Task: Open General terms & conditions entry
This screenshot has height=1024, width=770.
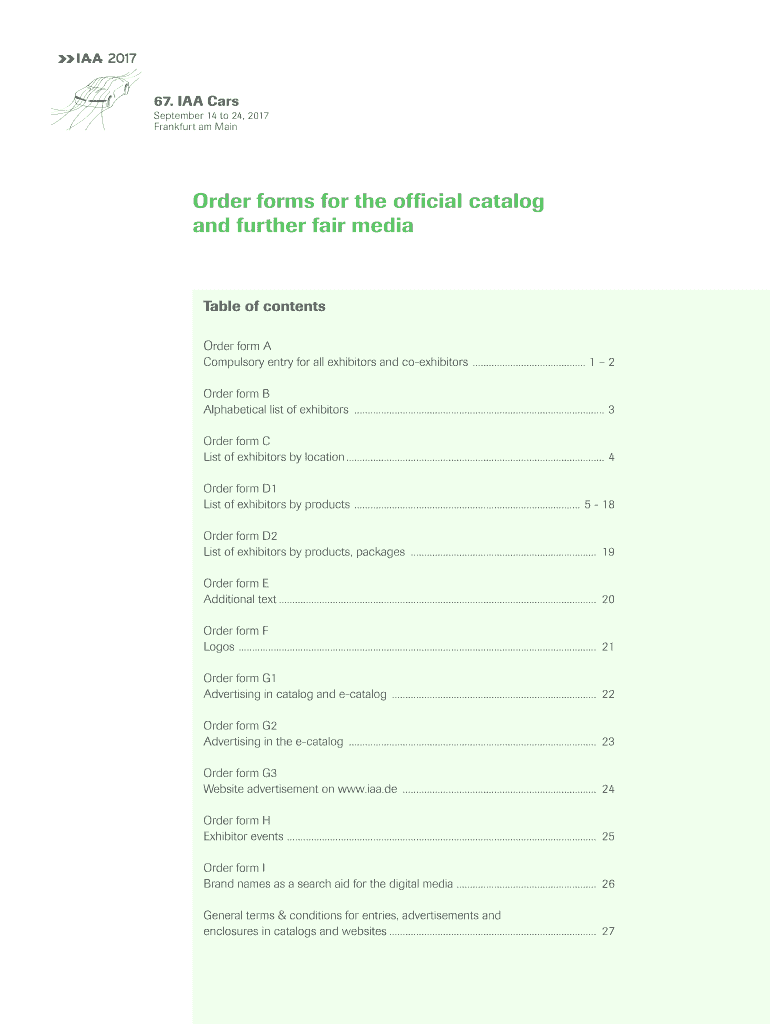Action: 352,915
